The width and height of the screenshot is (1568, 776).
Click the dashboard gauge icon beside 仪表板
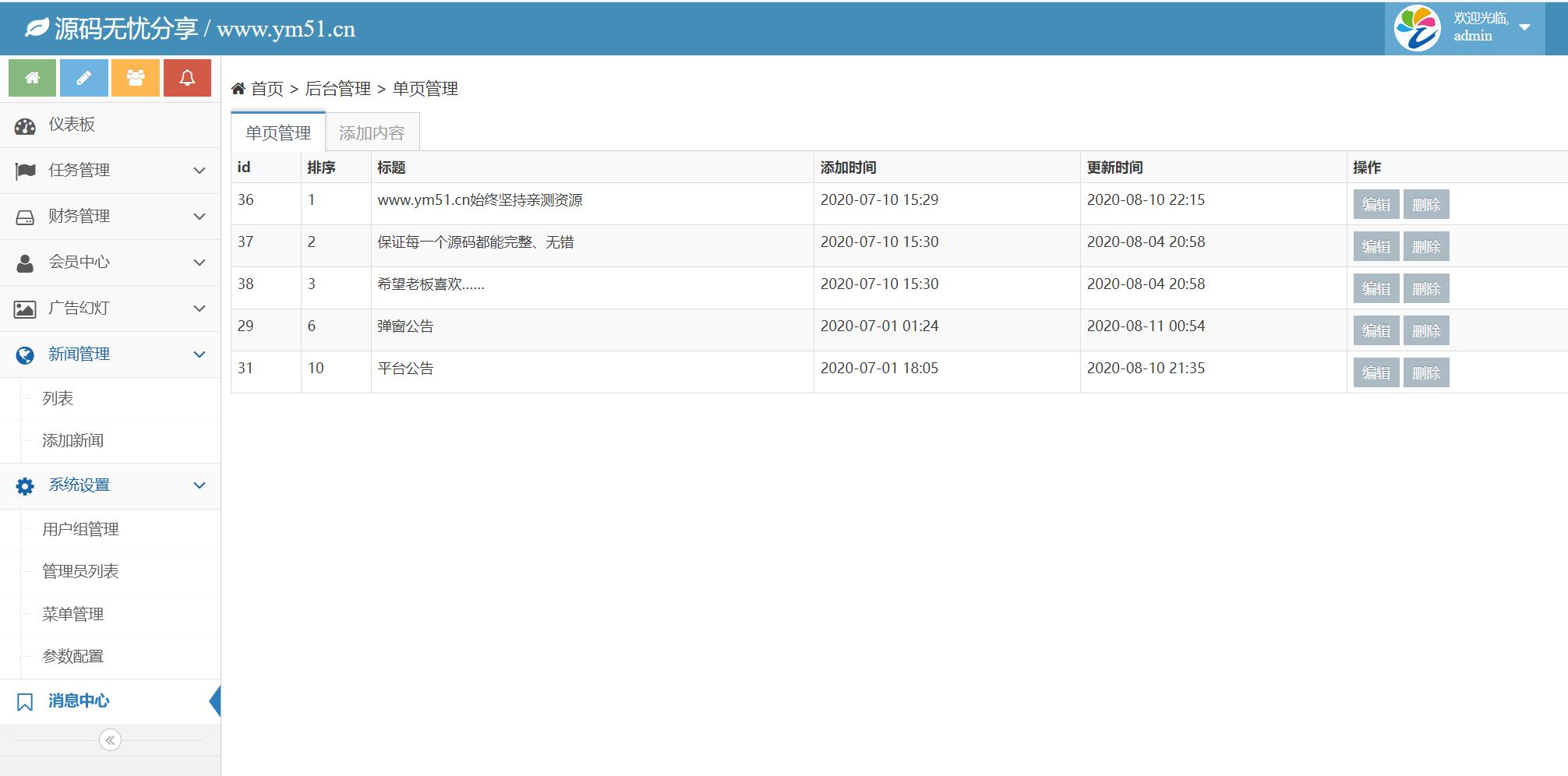point(25,126)
